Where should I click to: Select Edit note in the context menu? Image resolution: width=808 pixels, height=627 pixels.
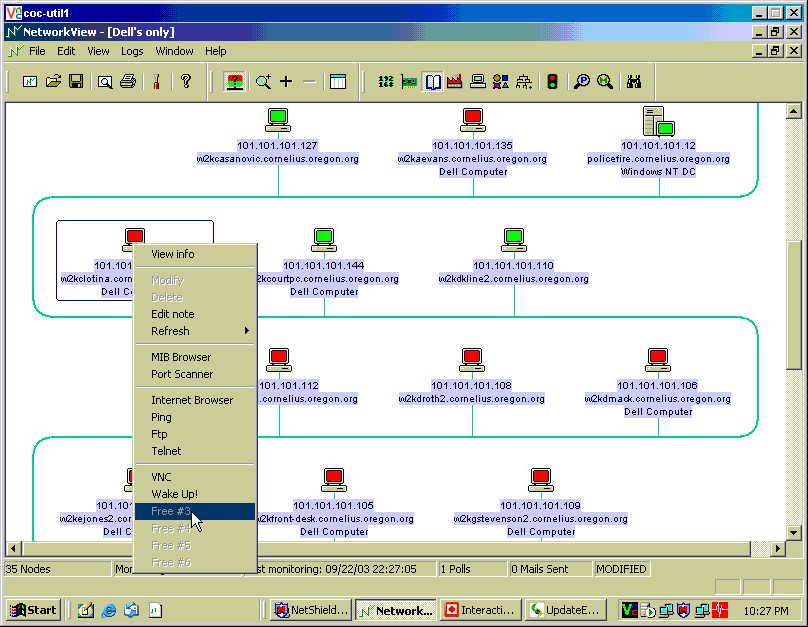pyautogui.click(x=195, y=314)
